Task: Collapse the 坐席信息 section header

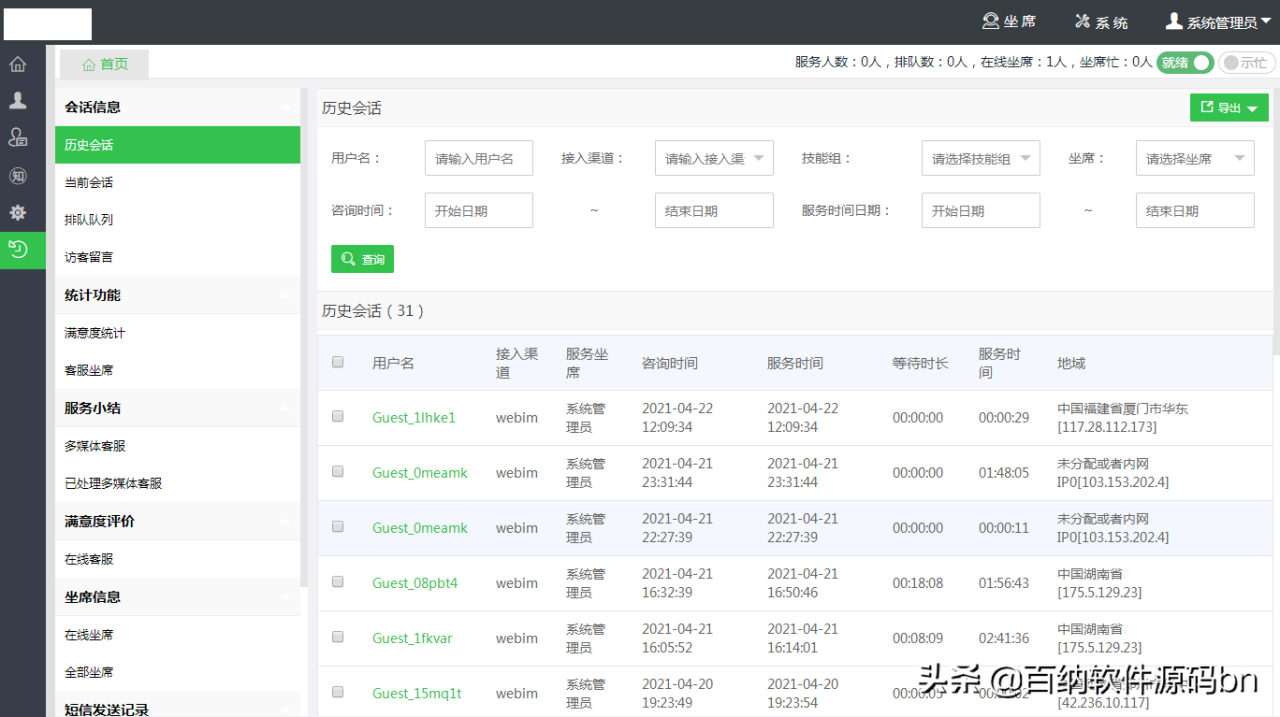Action: pos(178,597)
